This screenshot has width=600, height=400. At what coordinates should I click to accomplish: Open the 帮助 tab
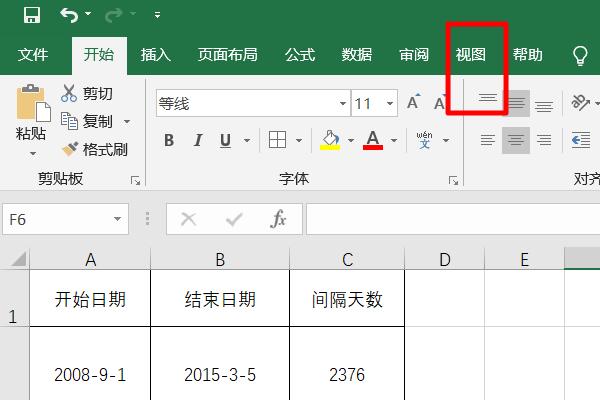point(528,55)
